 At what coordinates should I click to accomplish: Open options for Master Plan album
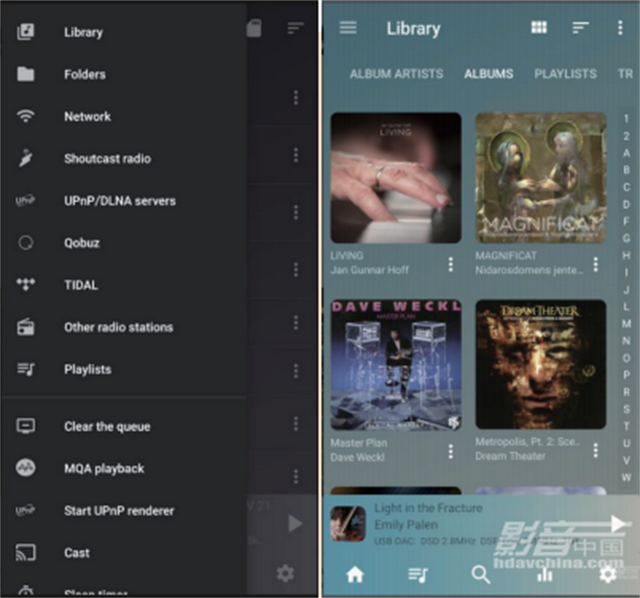pos(451,451)
